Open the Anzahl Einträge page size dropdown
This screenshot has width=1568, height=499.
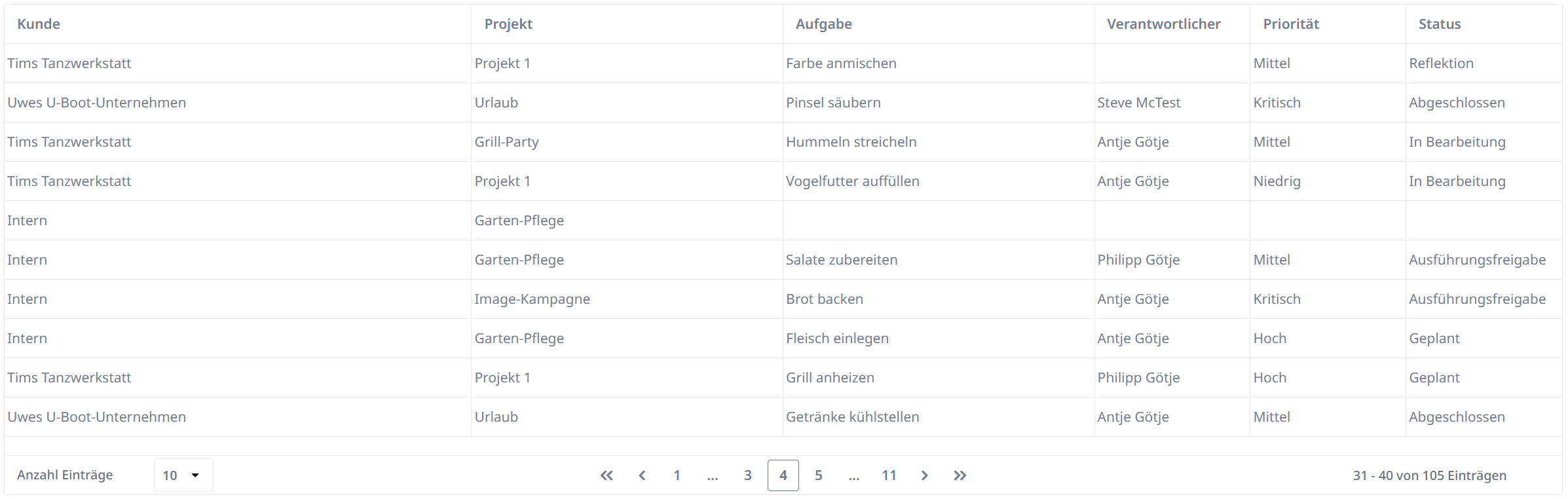183,475
